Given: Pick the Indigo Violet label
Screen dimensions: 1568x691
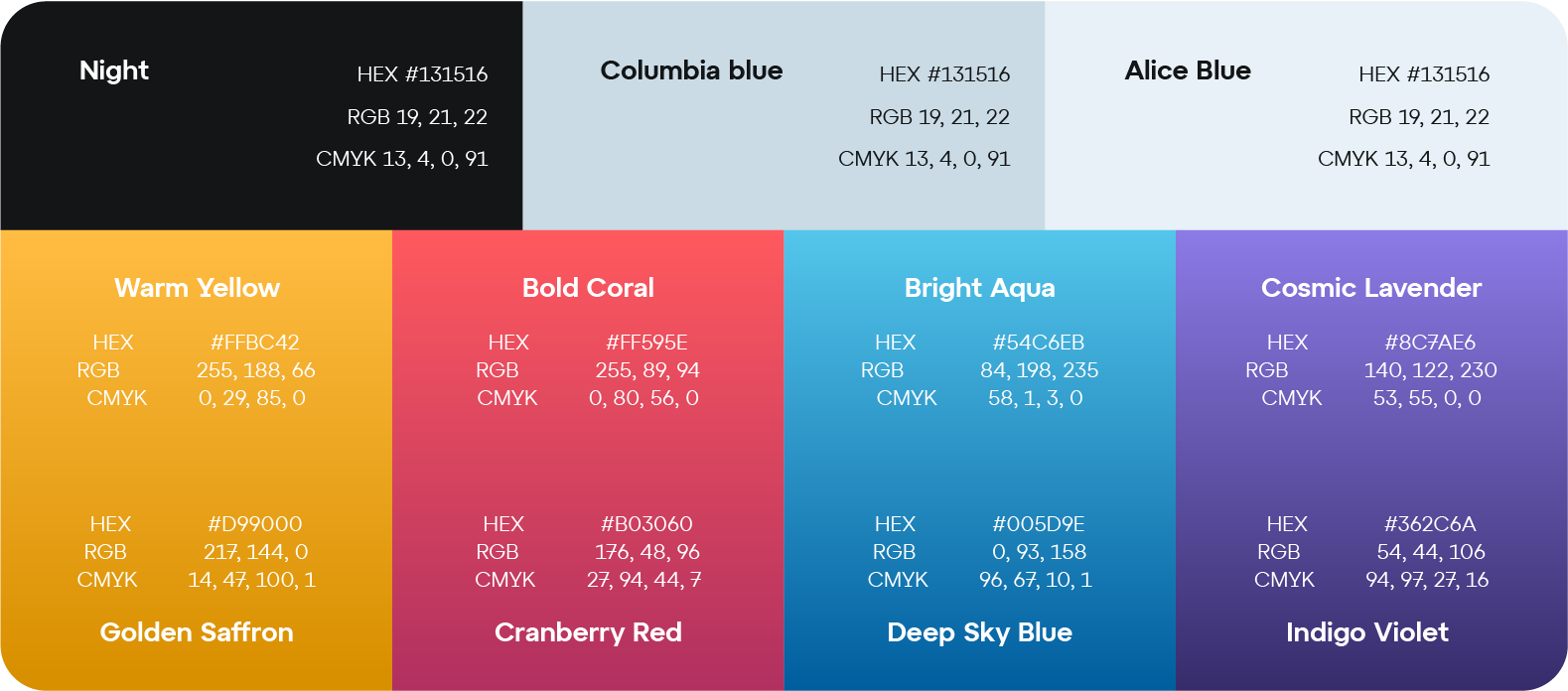Looking at the screenshot, I should (x=1366, y=632).
